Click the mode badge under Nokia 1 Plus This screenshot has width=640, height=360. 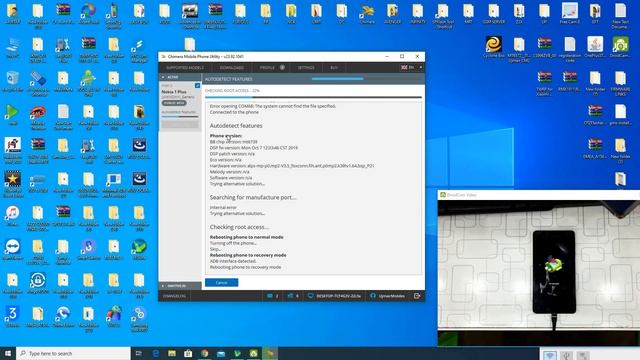(x=174, y=103)
